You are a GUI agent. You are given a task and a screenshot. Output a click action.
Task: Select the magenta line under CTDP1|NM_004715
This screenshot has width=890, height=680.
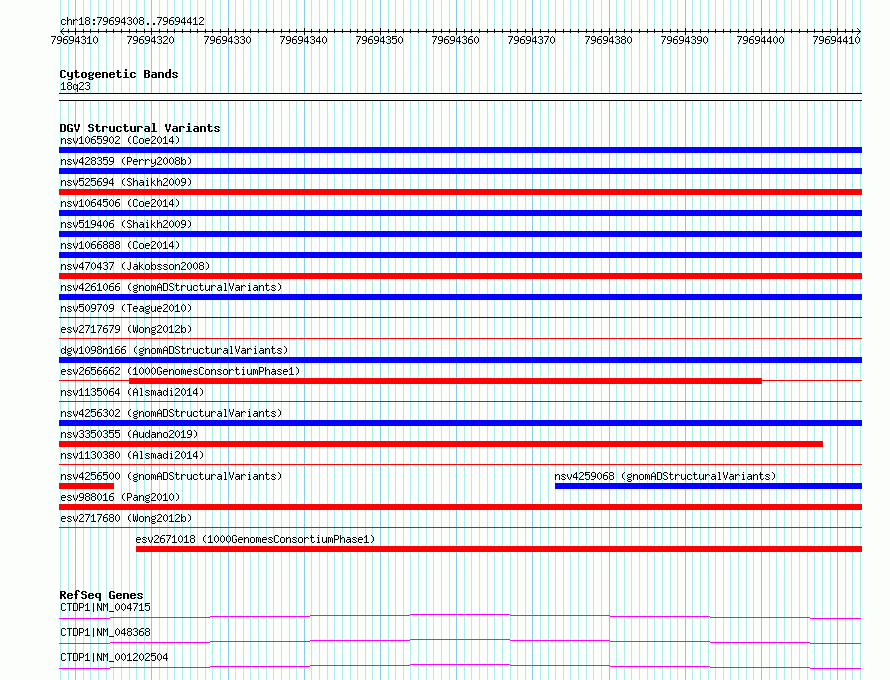[x=460, y=617]
